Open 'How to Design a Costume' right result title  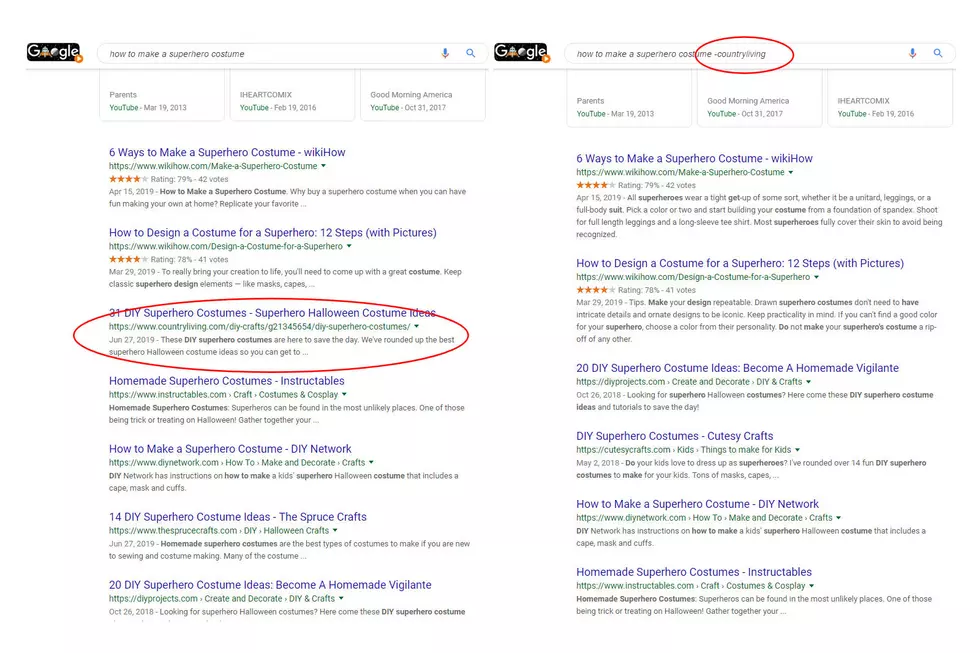[740, 263]
